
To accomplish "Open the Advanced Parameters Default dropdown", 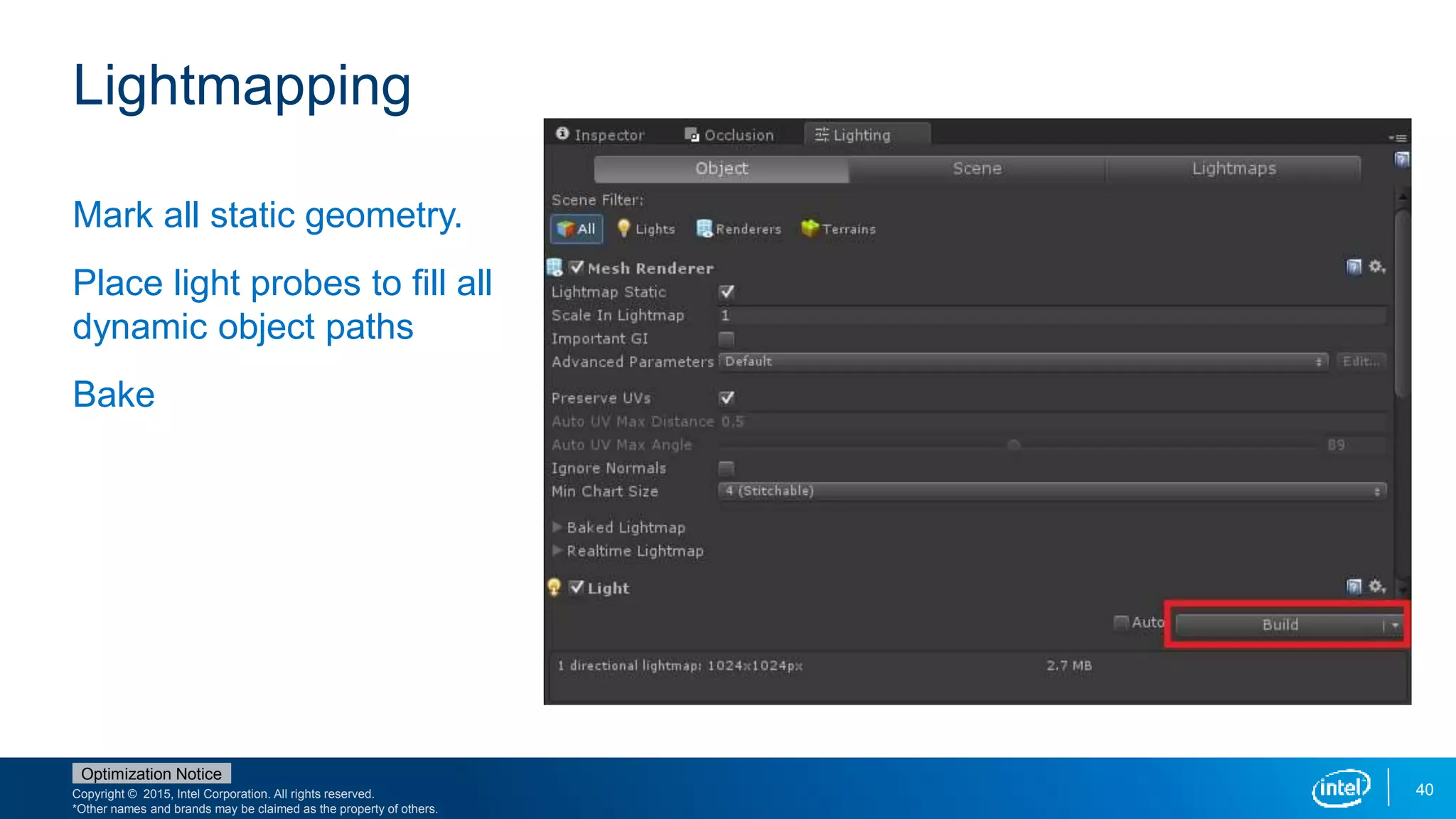I will [1022, 362].
